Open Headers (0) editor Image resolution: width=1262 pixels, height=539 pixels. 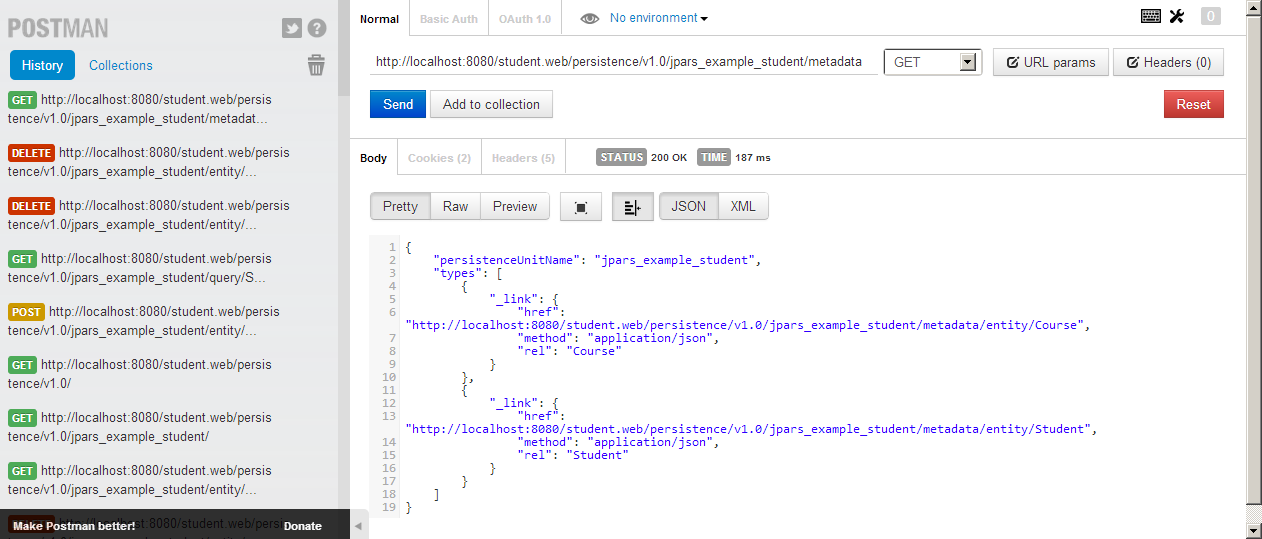coord(1168,62)
